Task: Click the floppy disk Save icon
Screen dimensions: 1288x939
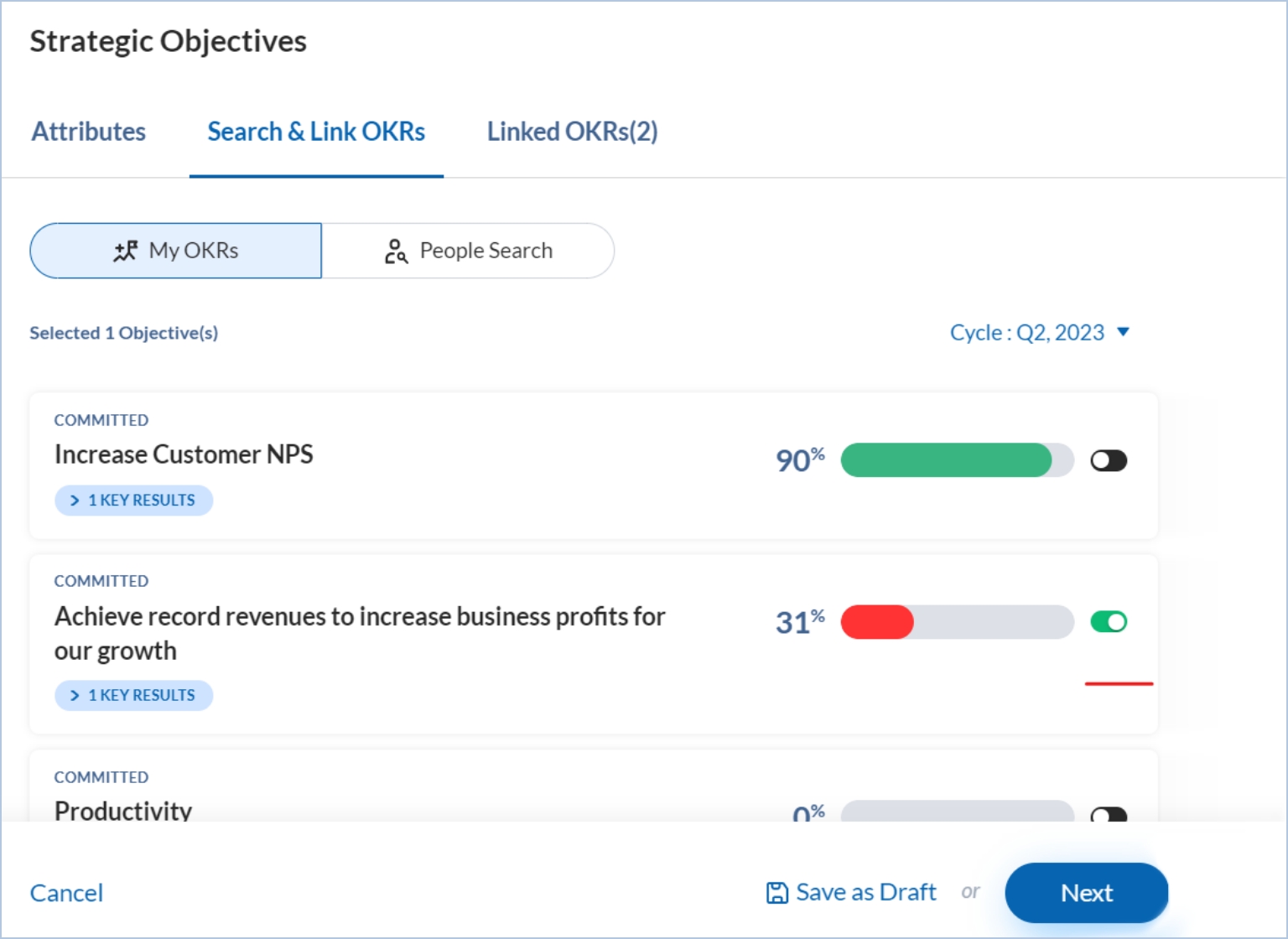Action: click(777, 893)
